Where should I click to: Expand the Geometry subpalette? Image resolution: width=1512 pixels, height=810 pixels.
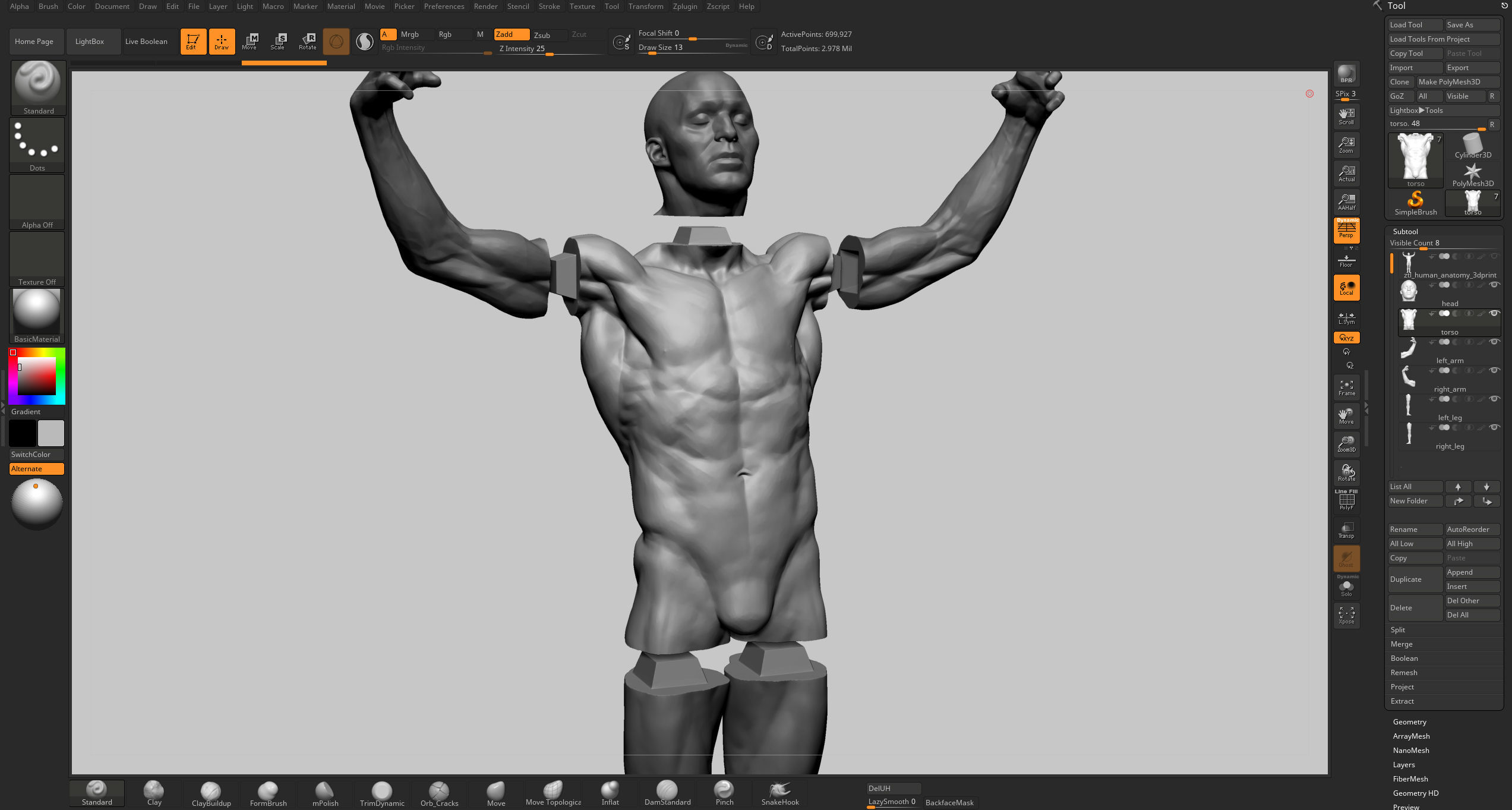coord(1409,722)
